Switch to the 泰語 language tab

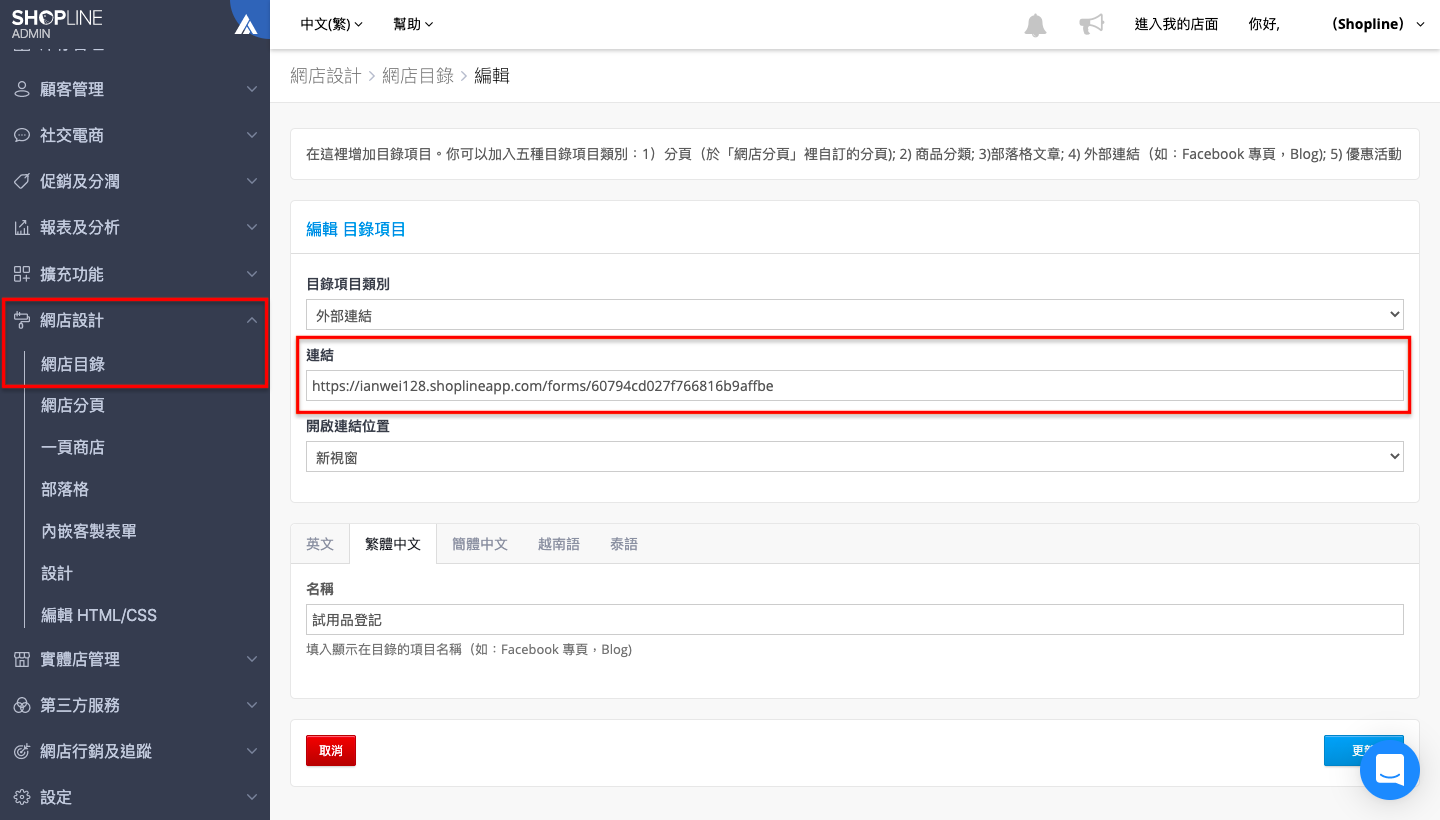coord(624,544)
